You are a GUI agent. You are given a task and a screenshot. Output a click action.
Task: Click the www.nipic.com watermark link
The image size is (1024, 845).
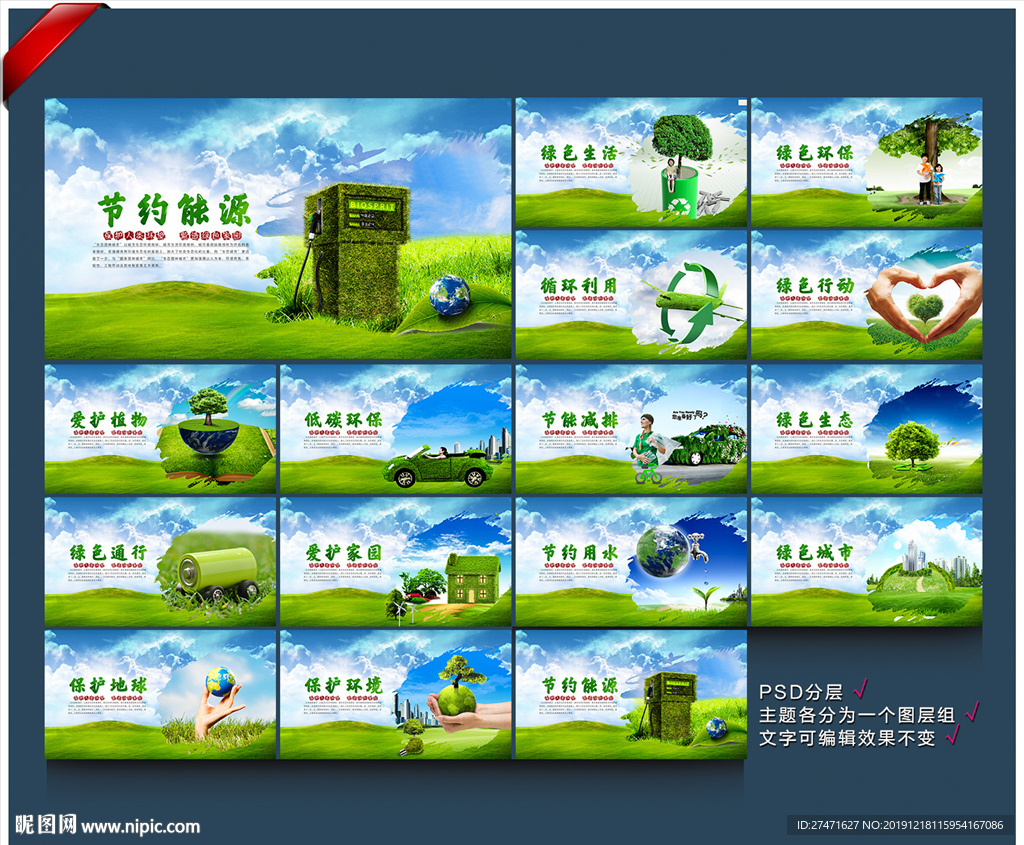(x=140, y=827)
